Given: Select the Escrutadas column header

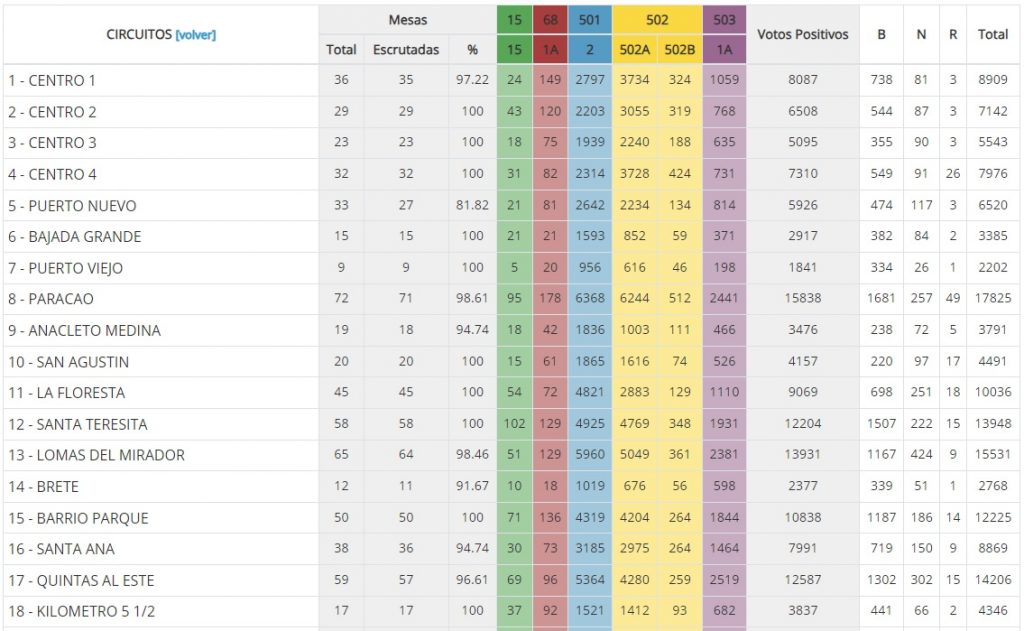Looking at the screenshot, I should (x=406, y=49).
